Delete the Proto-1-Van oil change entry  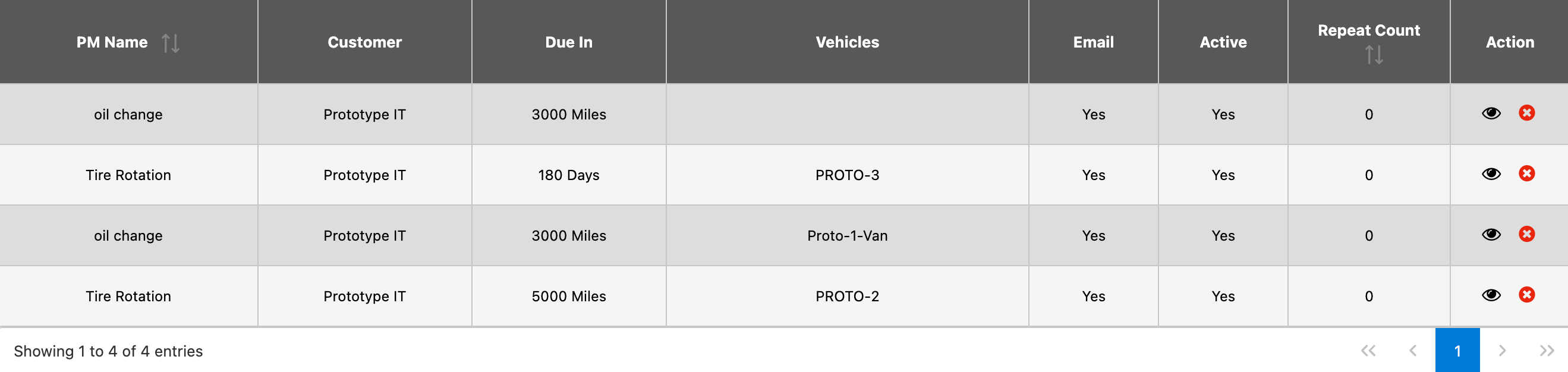pyautogui.click(x=1526, y=234)
